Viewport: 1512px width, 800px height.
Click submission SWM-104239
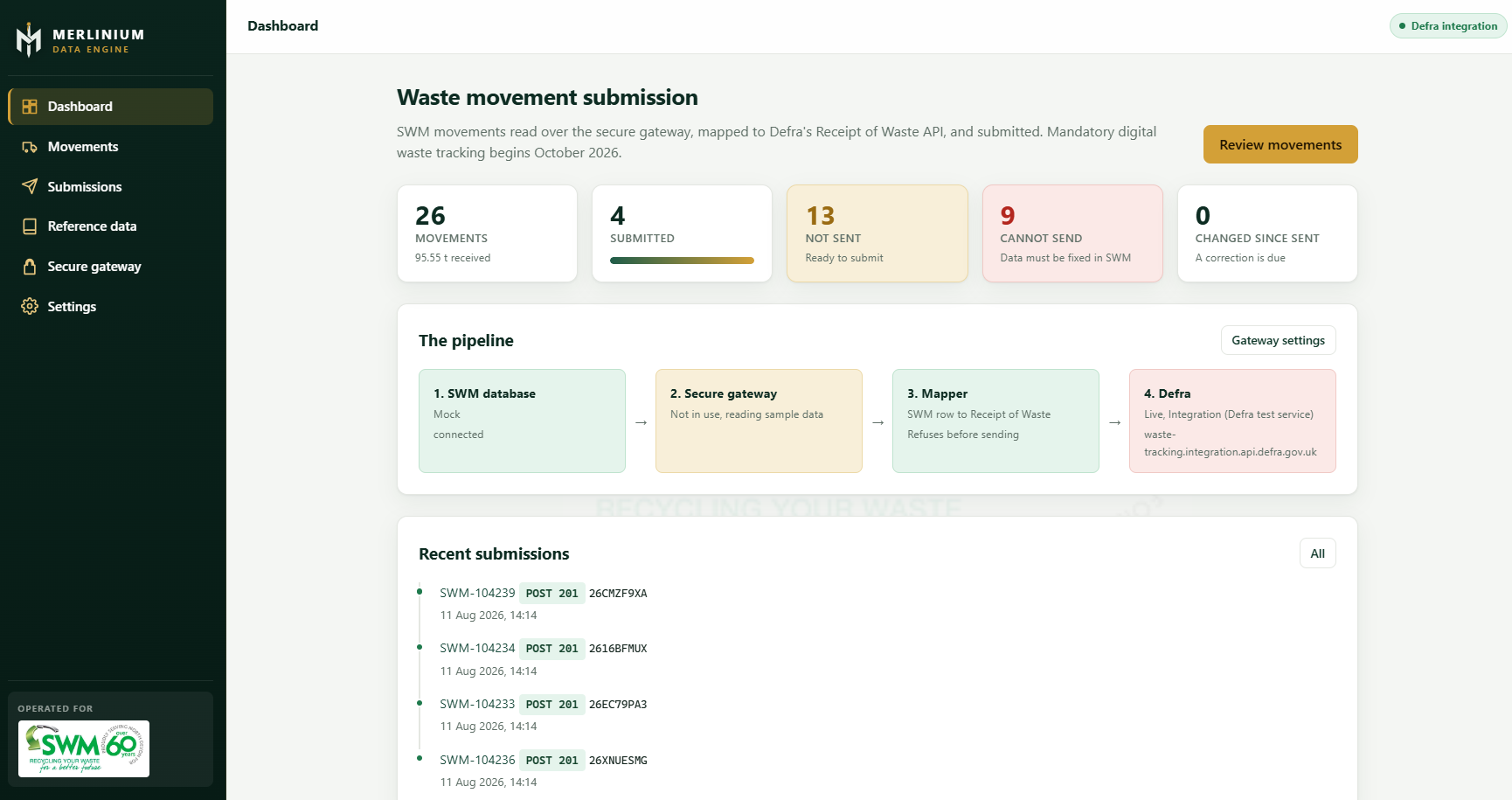pyautogui.click(x=477, y=593)
